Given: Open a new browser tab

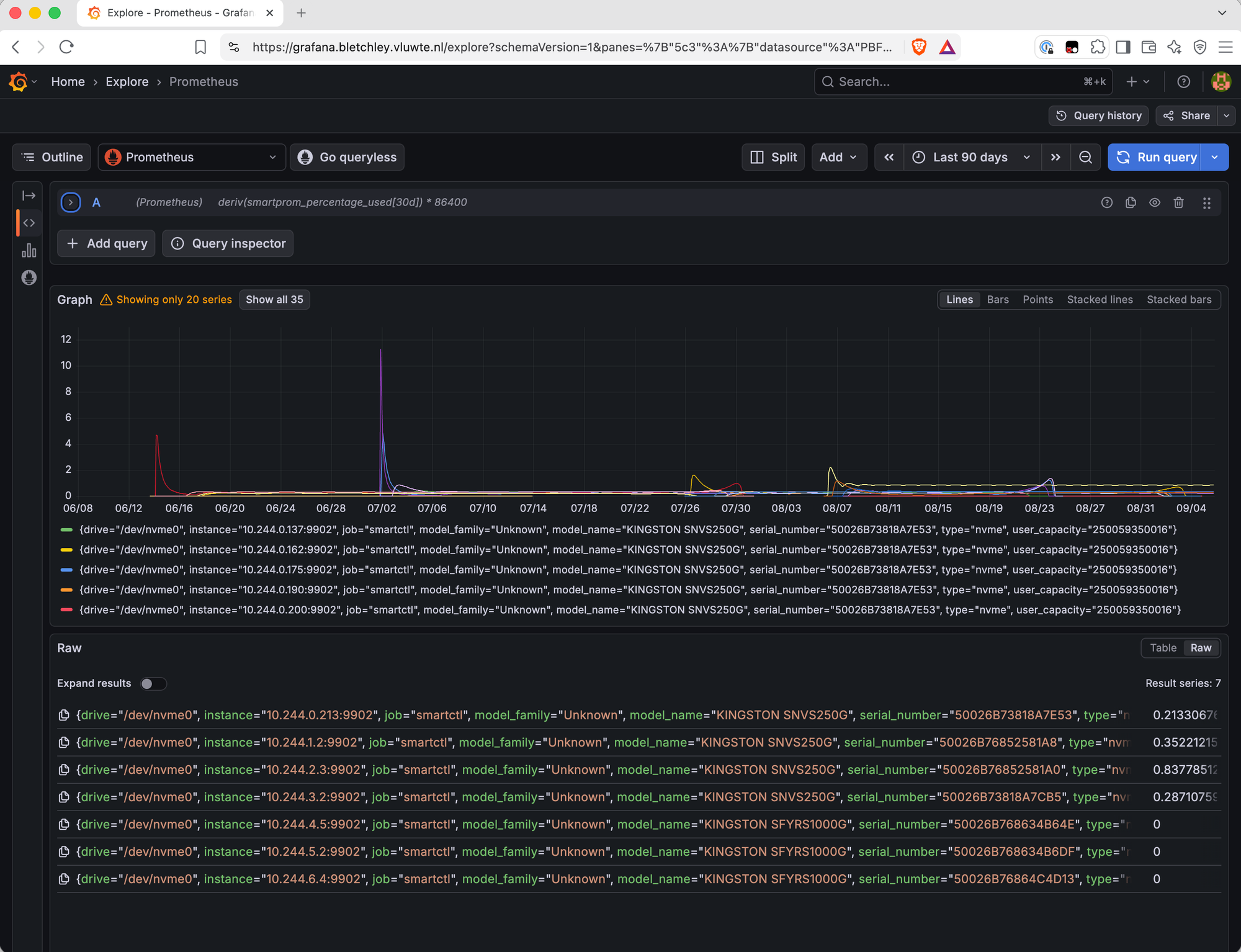Looking at the screenshot, I should click(x=301, y=12).
